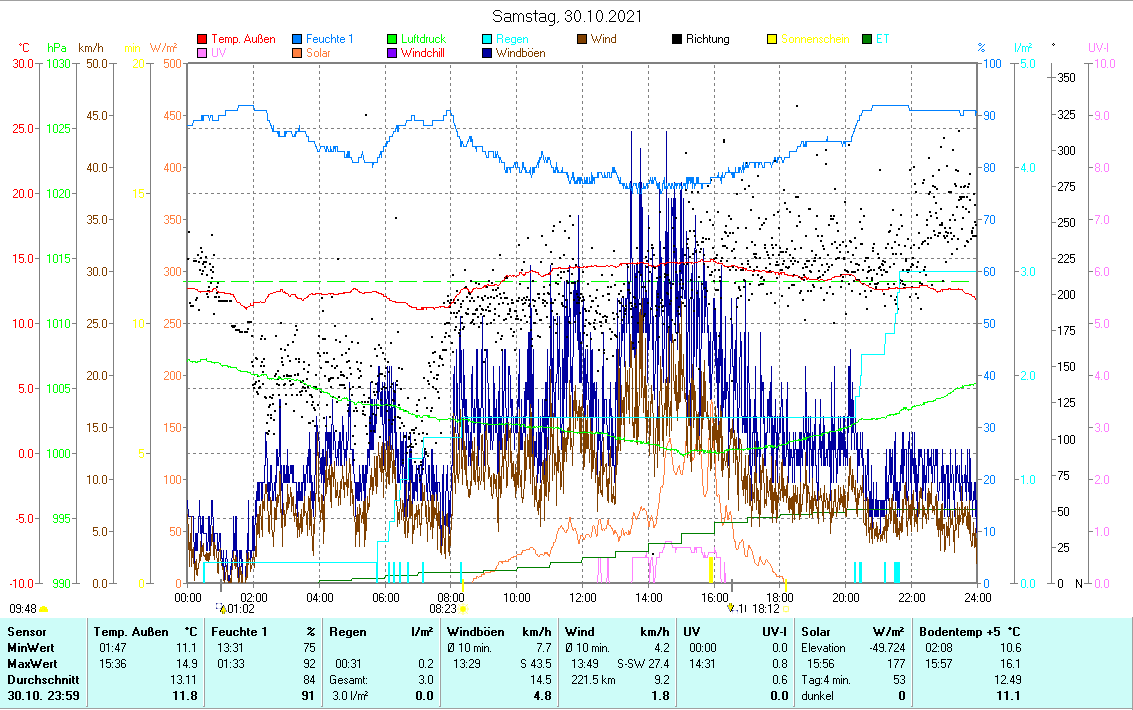Click the blue Feuchte 1 legend square
Viewport: 1133px width, 710px height.
[x=297, y=40]
